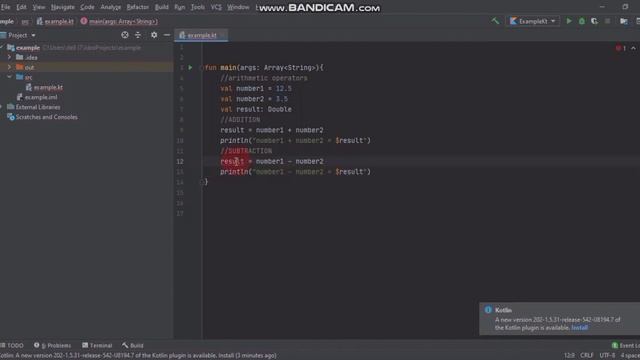Place cursor on the val number1 = 12.5 line
Image resolution: width=640 pixels, height=360 pixels.
point(256,89)
